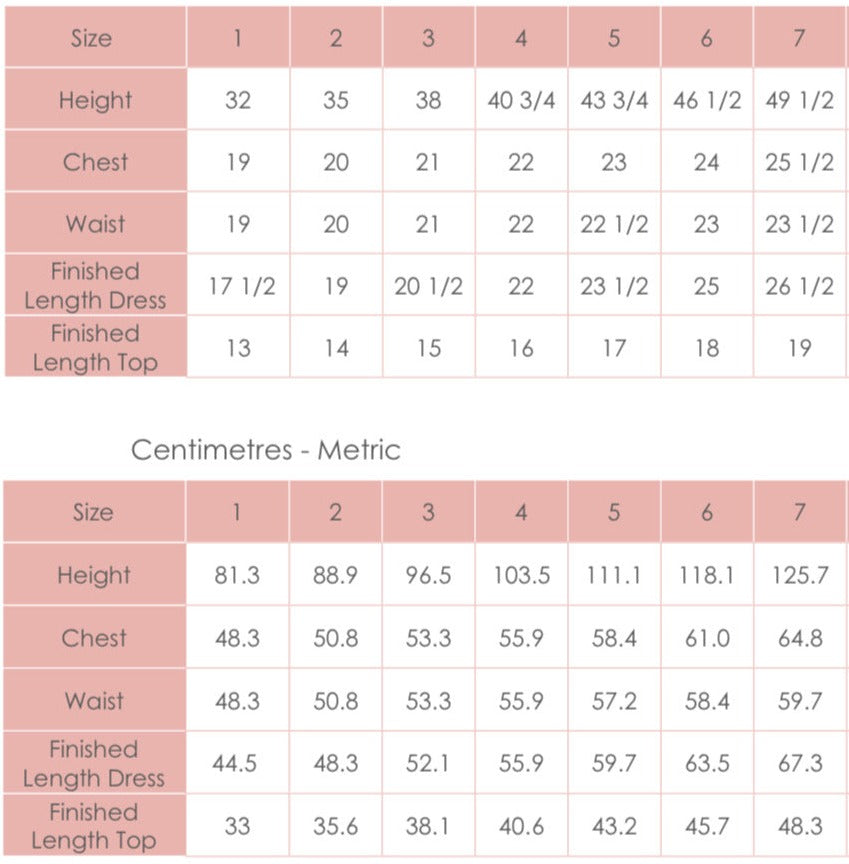
Task: Click the 43 3/4 height value
Action: tap(614, 100)
